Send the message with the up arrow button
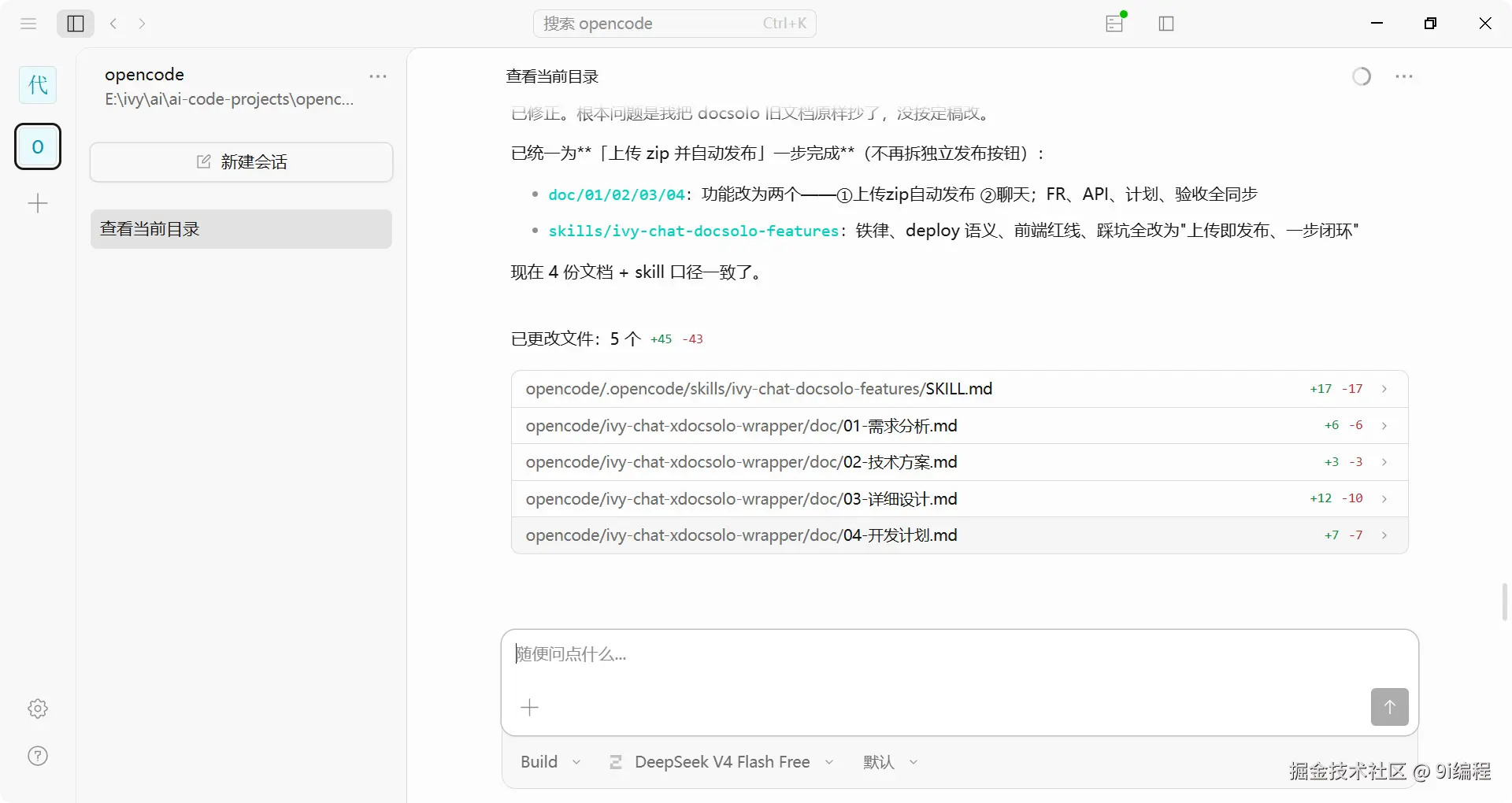Viewport: 1512px width, 803px height. coord(1389,707)
